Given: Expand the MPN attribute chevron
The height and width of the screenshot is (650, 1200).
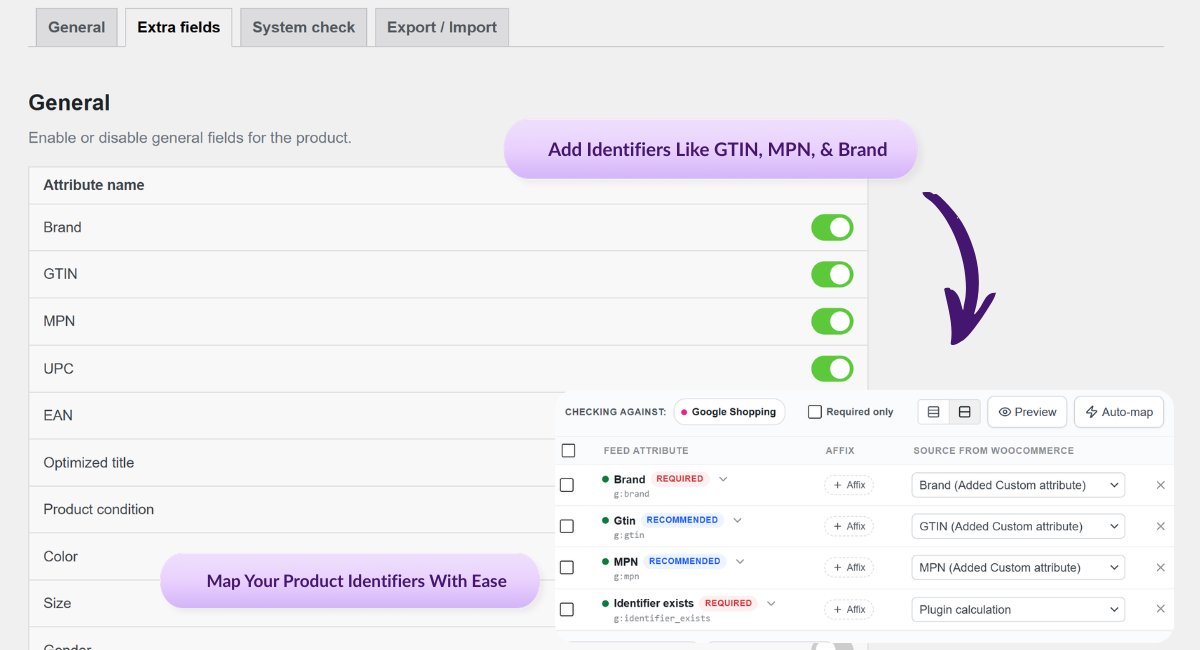Looking at the screenshot, I should [740, 561].
